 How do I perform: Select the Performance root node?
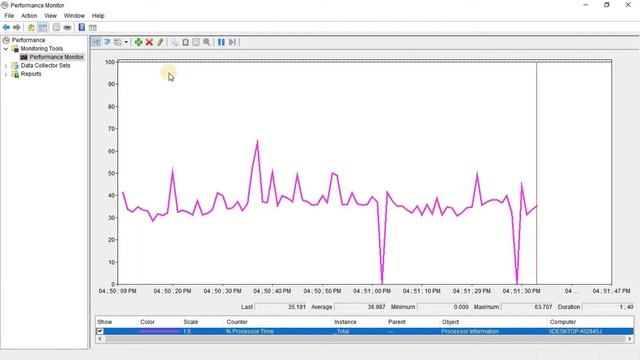(x=28, y=40)
